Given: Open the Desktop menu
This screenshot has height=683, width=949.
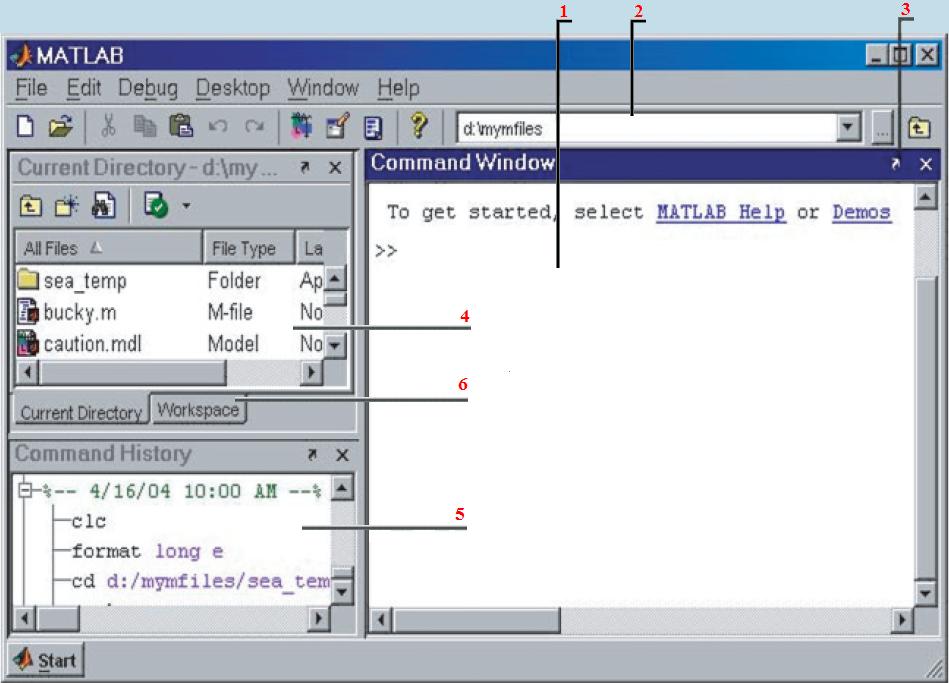Looking at the screenshot, I should tap(232, 88).
